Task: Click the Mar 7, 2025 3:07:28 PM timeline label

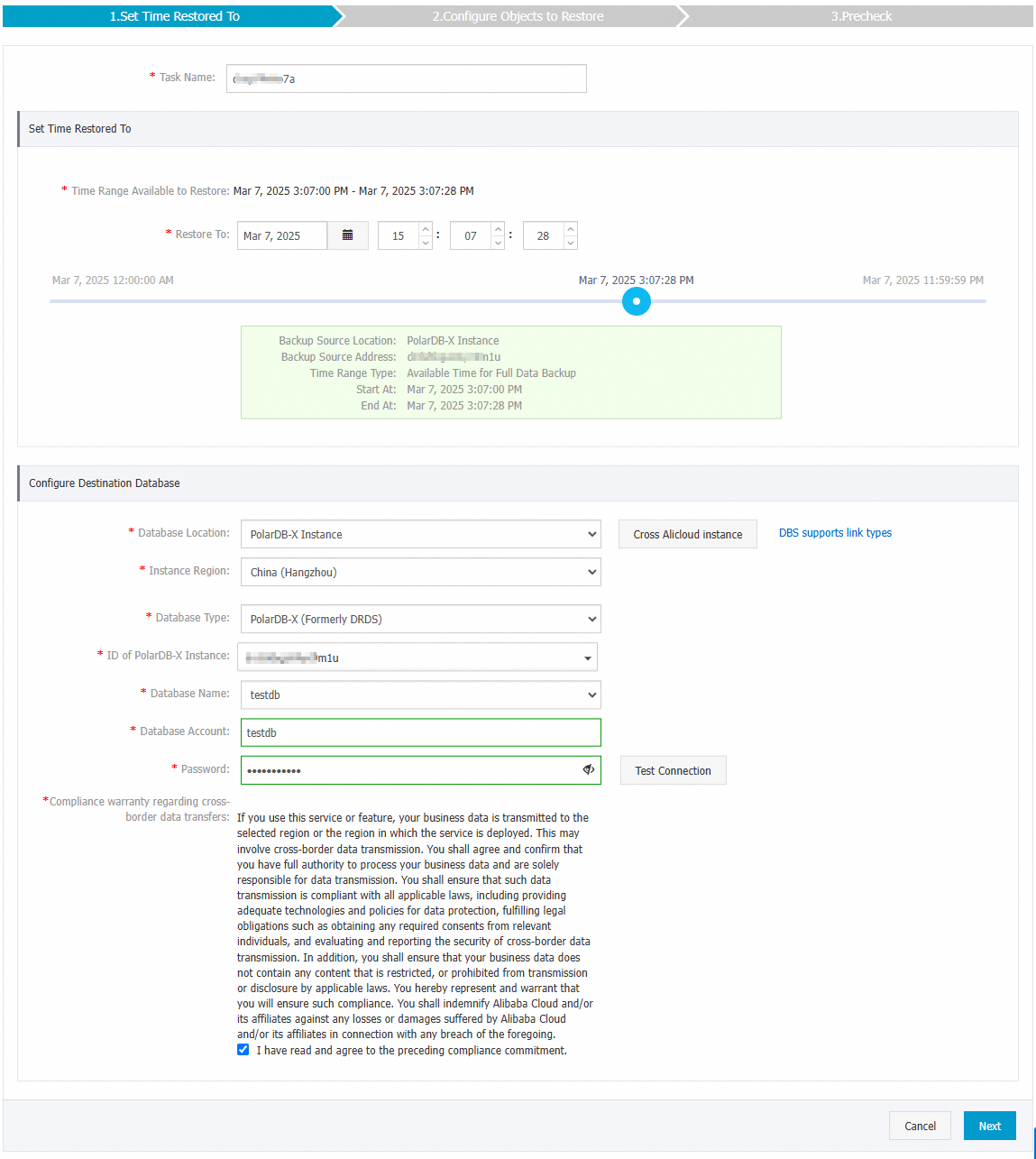Action: [637, 281]
